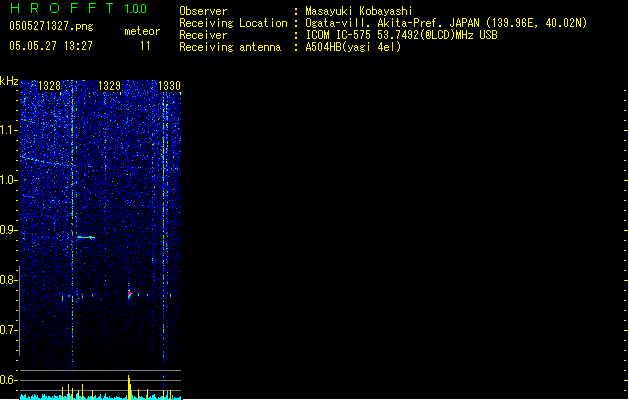This screenshot has width=629, height=400.
Task: Click the 0.6 frequency axis label
Action: click(x=8, y=380)
